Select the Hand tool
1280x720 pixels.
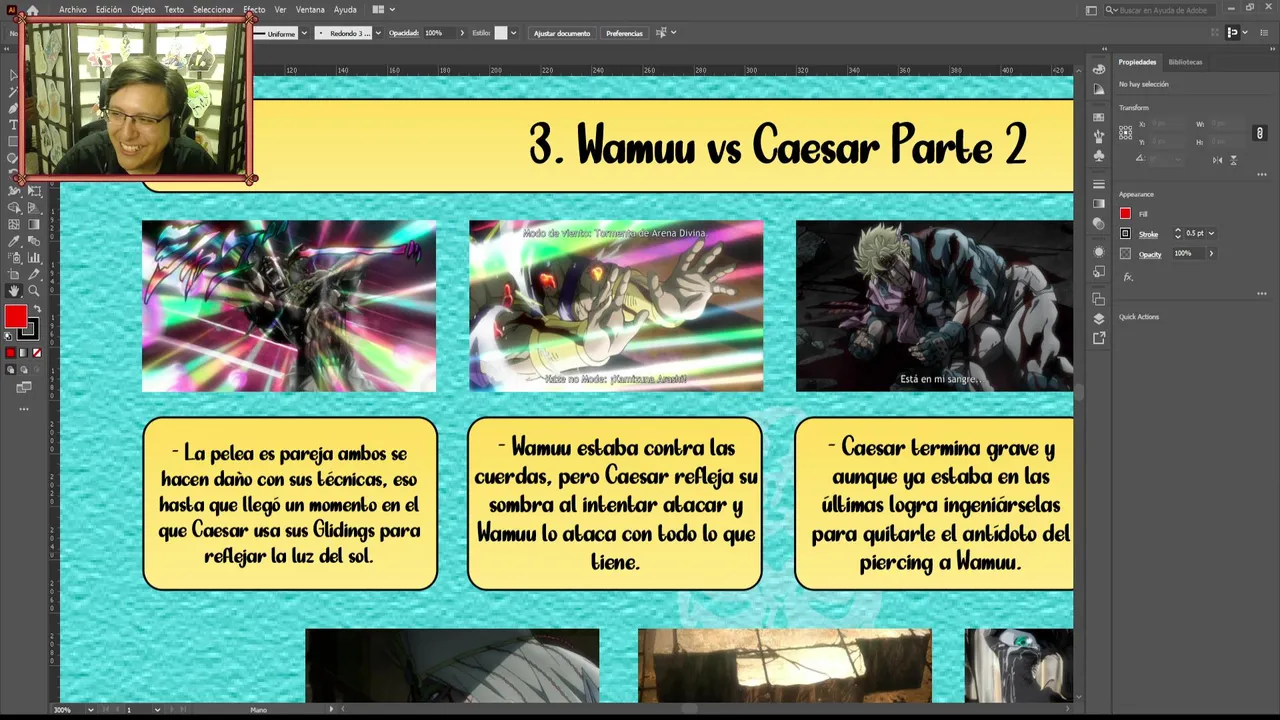tap(14, 291)
